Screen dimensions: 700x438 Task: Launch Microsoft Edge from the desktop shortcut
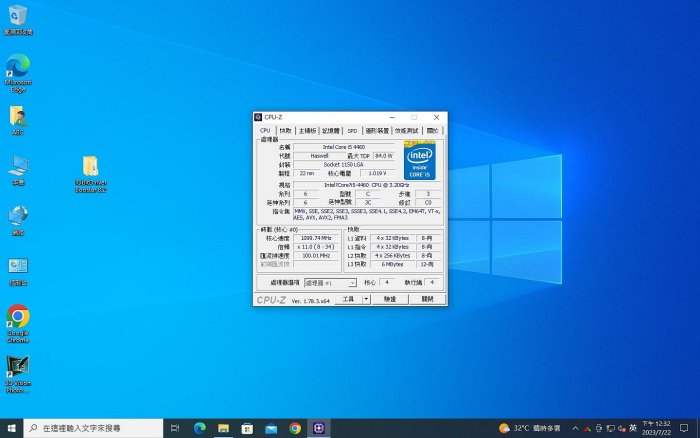[x=18, y=73]
